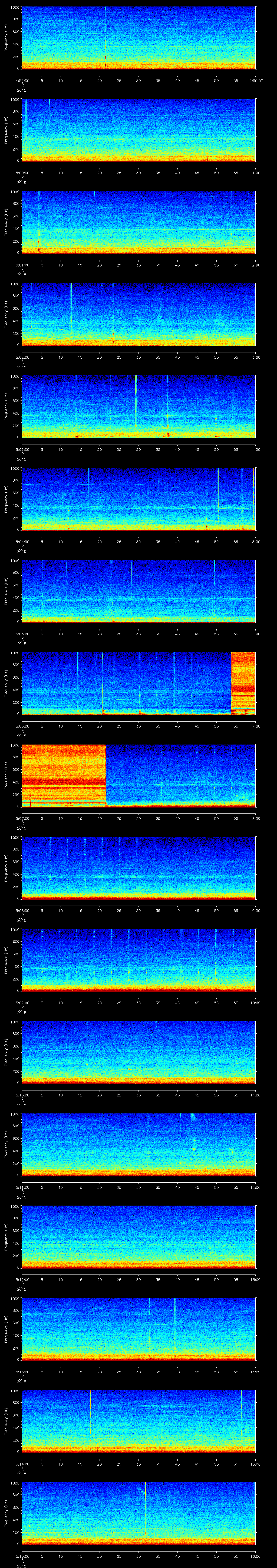Click the bright spot near 44 seconds in 5:11:00 panel

[194, 1149]
